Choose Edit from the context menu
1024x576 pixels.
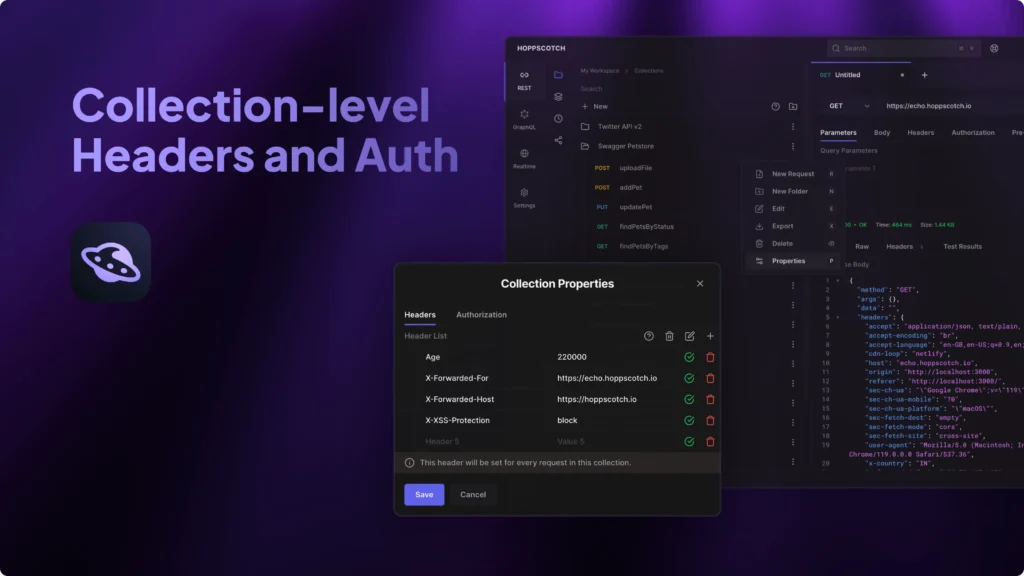[x=795, y=208]
